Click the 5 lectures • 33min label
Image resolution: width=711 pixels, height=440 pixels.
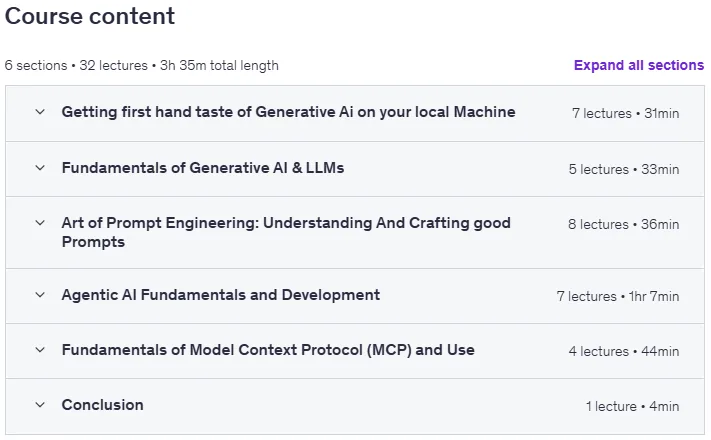click(x=624, y=169)
